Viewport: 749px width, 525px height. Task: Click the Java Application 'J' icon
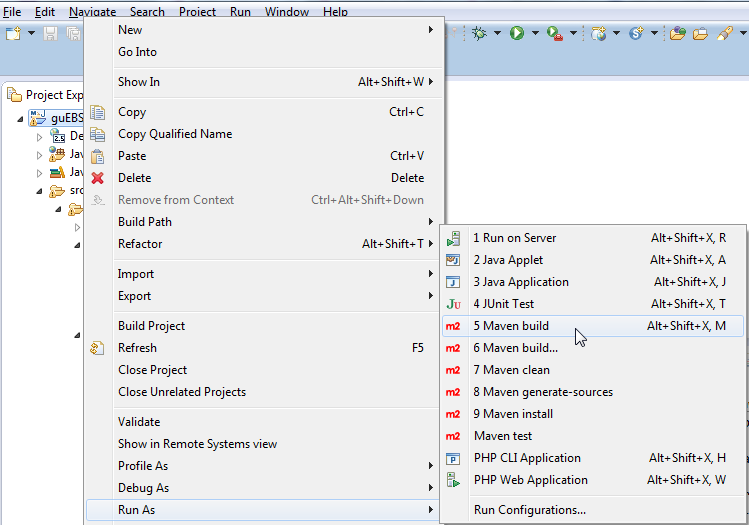pos(453,282)
